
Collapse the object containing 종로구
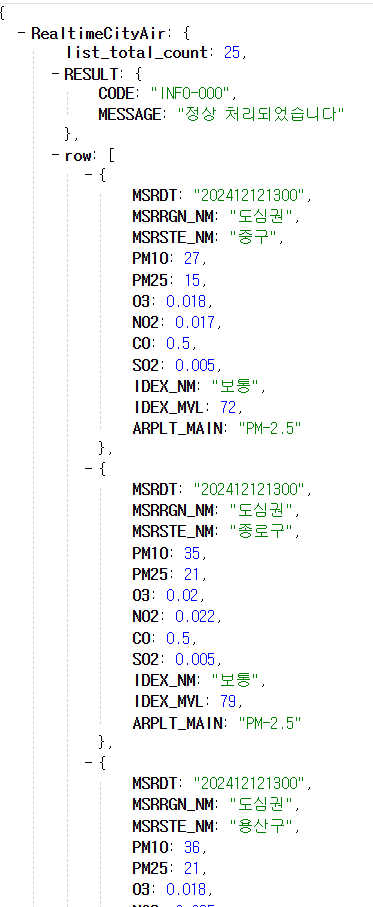click(88, 469)
